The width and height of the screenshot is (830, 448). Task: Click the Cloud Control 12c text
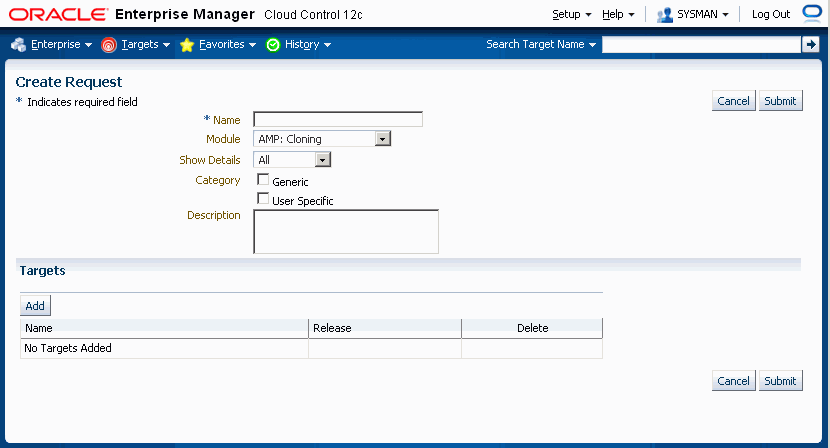313,15
